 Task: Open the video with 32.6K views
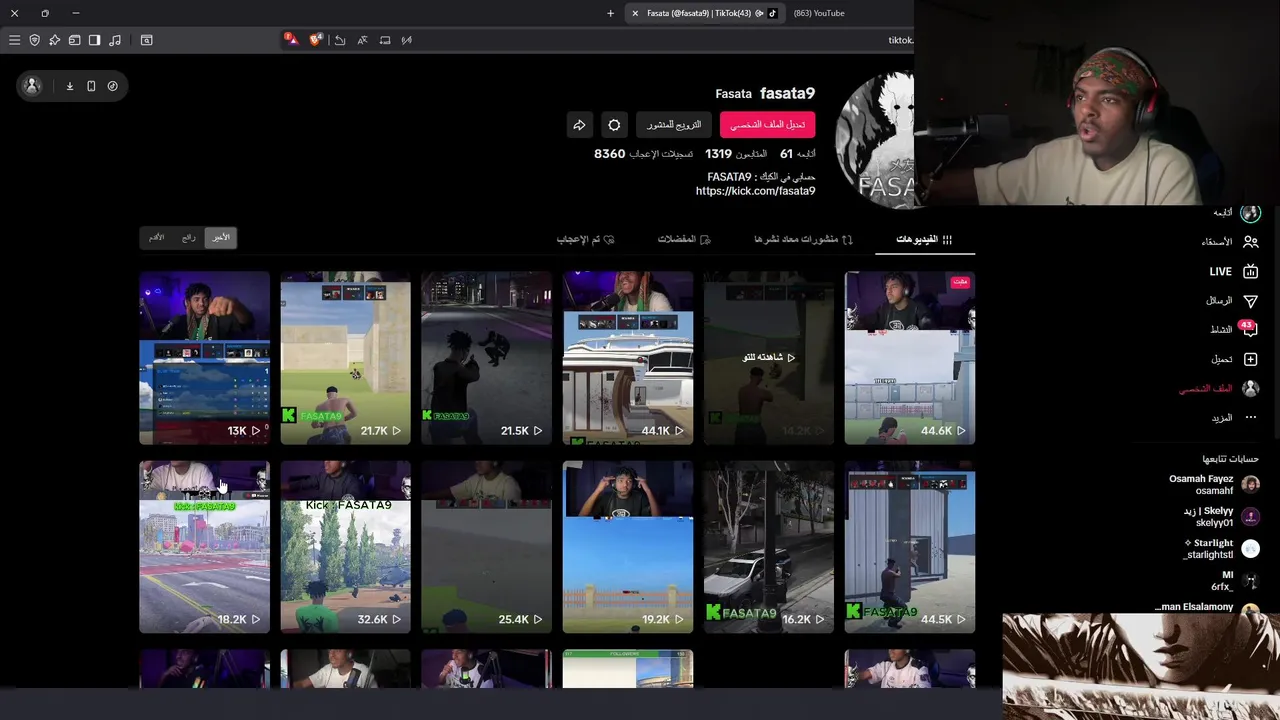(345, 547)
